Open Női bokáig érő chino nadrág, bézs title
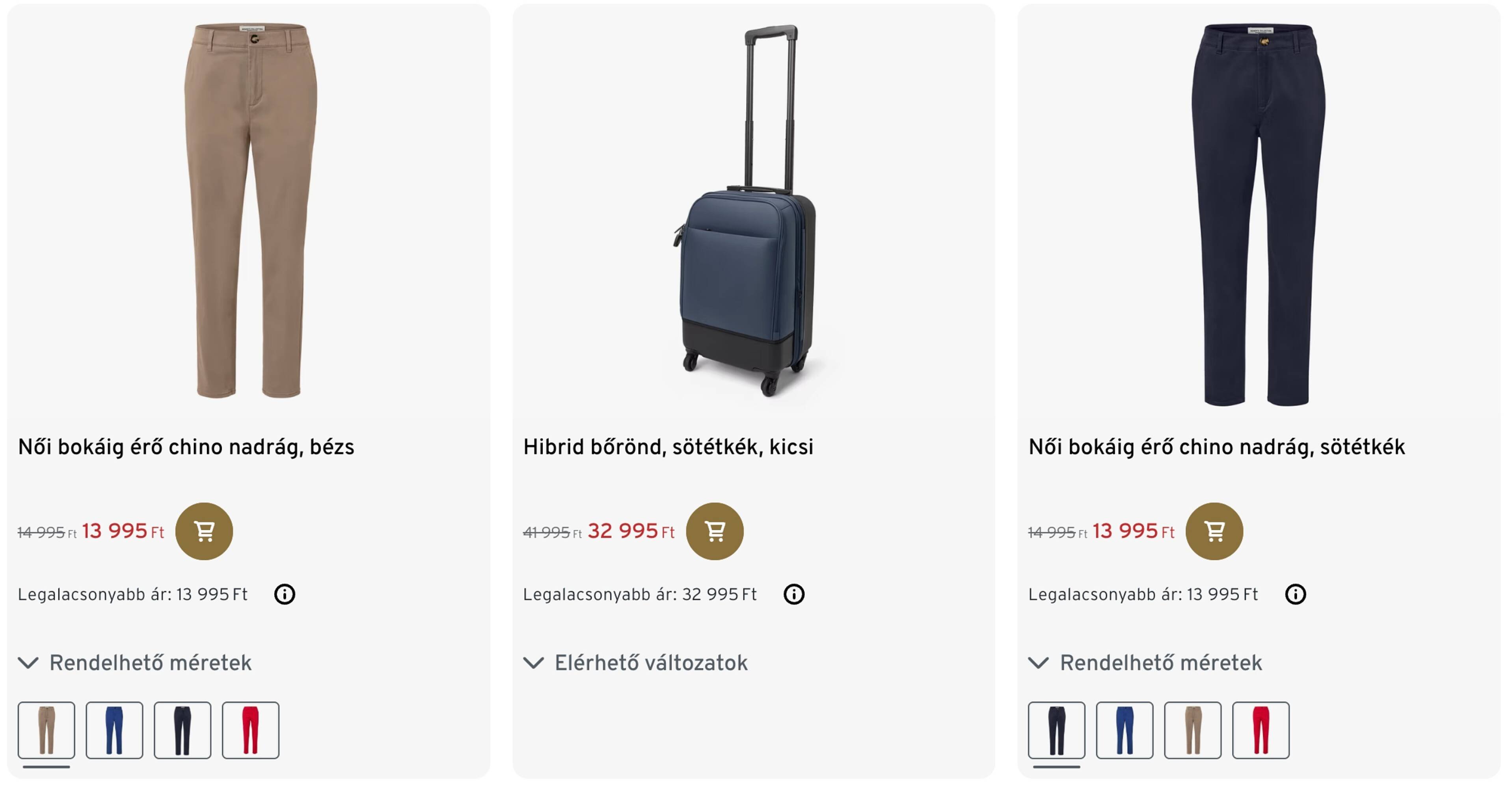1512x788 pixels. coord(186,447)
